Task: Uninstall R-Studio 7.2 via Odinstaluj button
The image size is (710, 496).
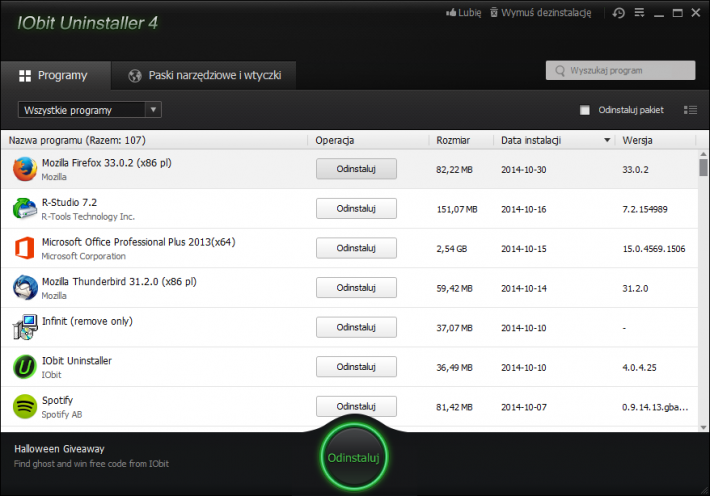Action: [356, 208]
